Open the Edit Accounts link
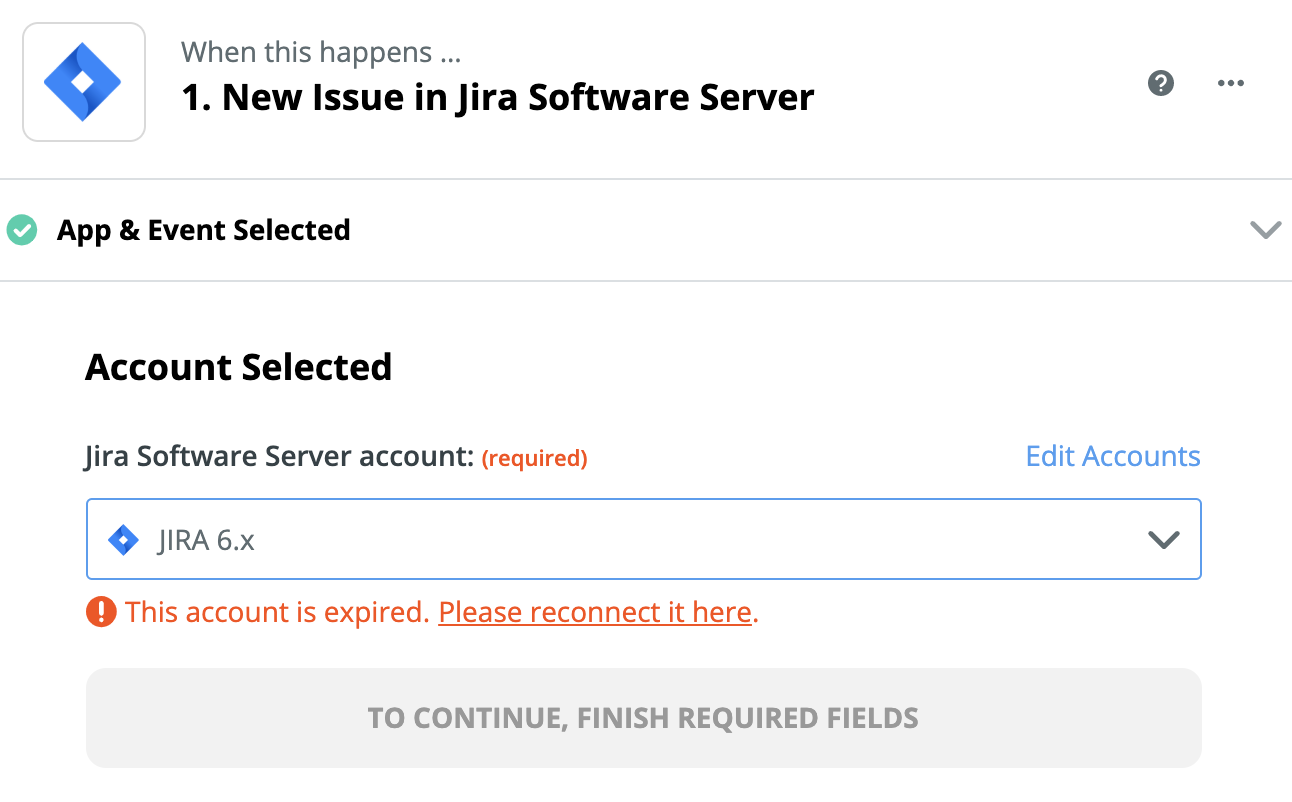Image resolution: width=1292 pixels, height=802 pixels. [1112, 456]
